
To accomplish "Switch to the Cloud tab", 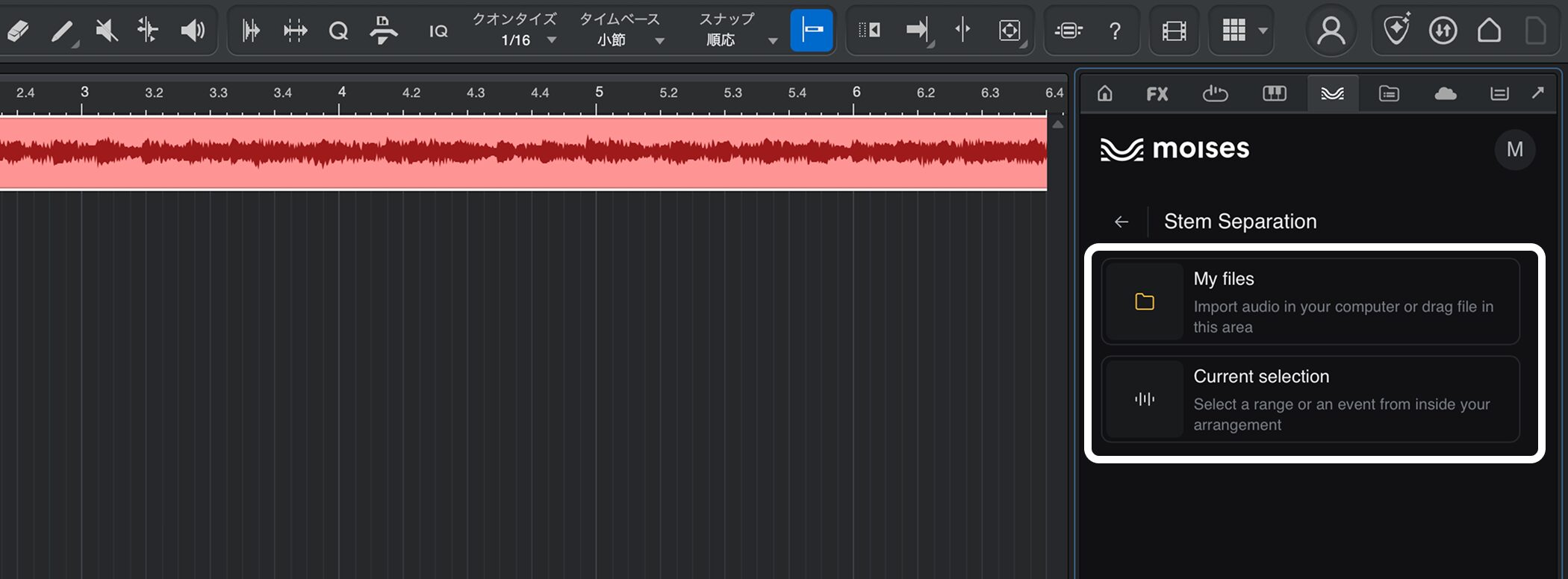I will point(1446,93).
